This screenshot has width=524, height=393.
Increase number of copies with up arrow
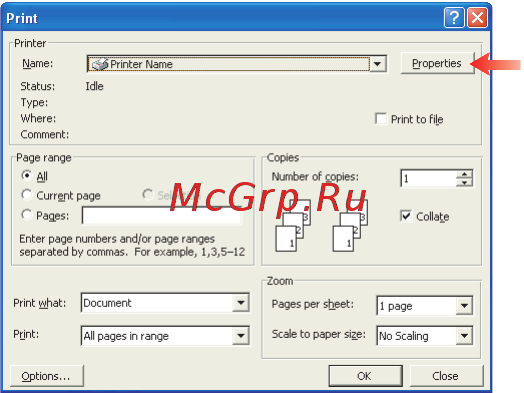coord(465,174)
